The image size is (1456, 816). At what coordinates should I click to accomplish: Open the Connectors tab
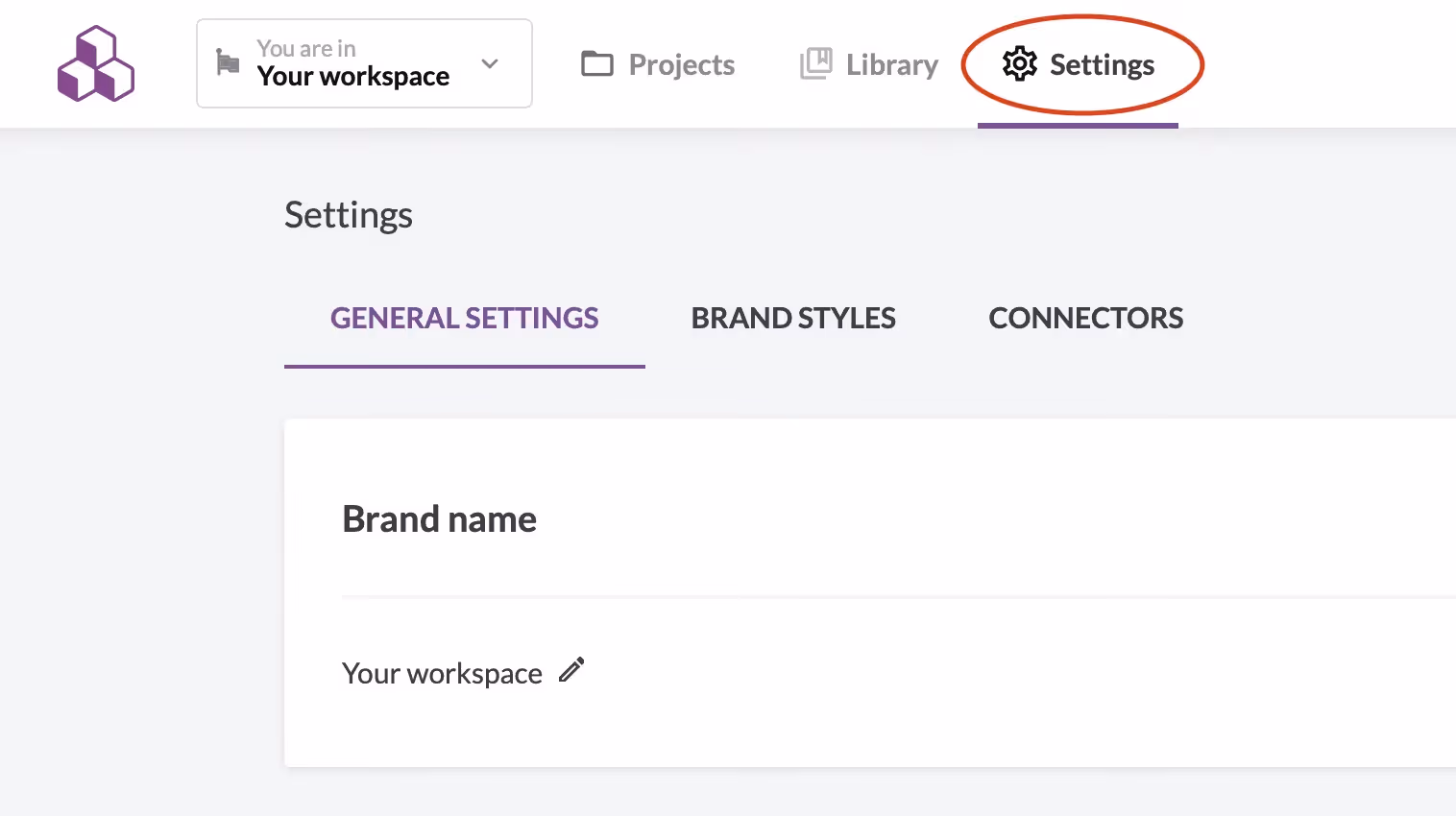coord(1086,319)
